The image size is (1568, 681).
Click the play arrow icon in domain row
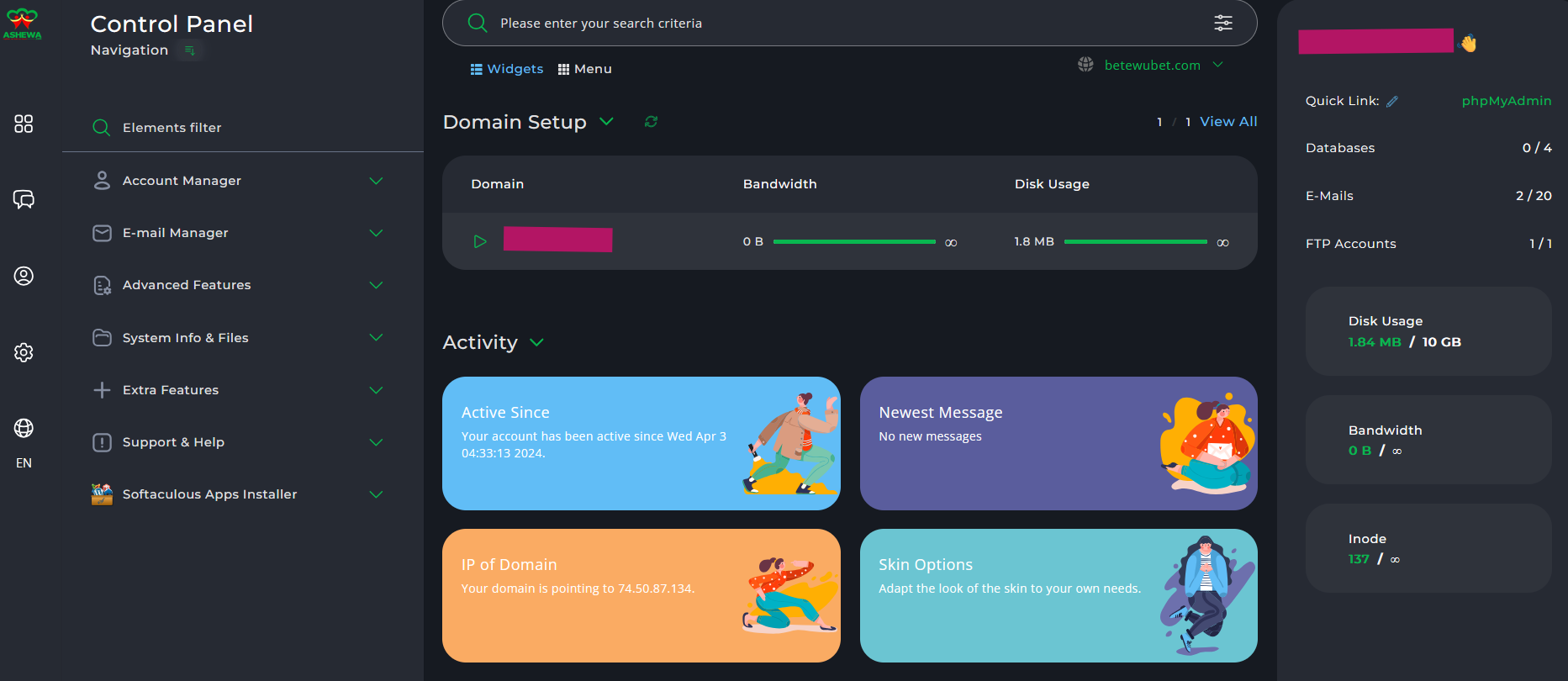(480, 241)
